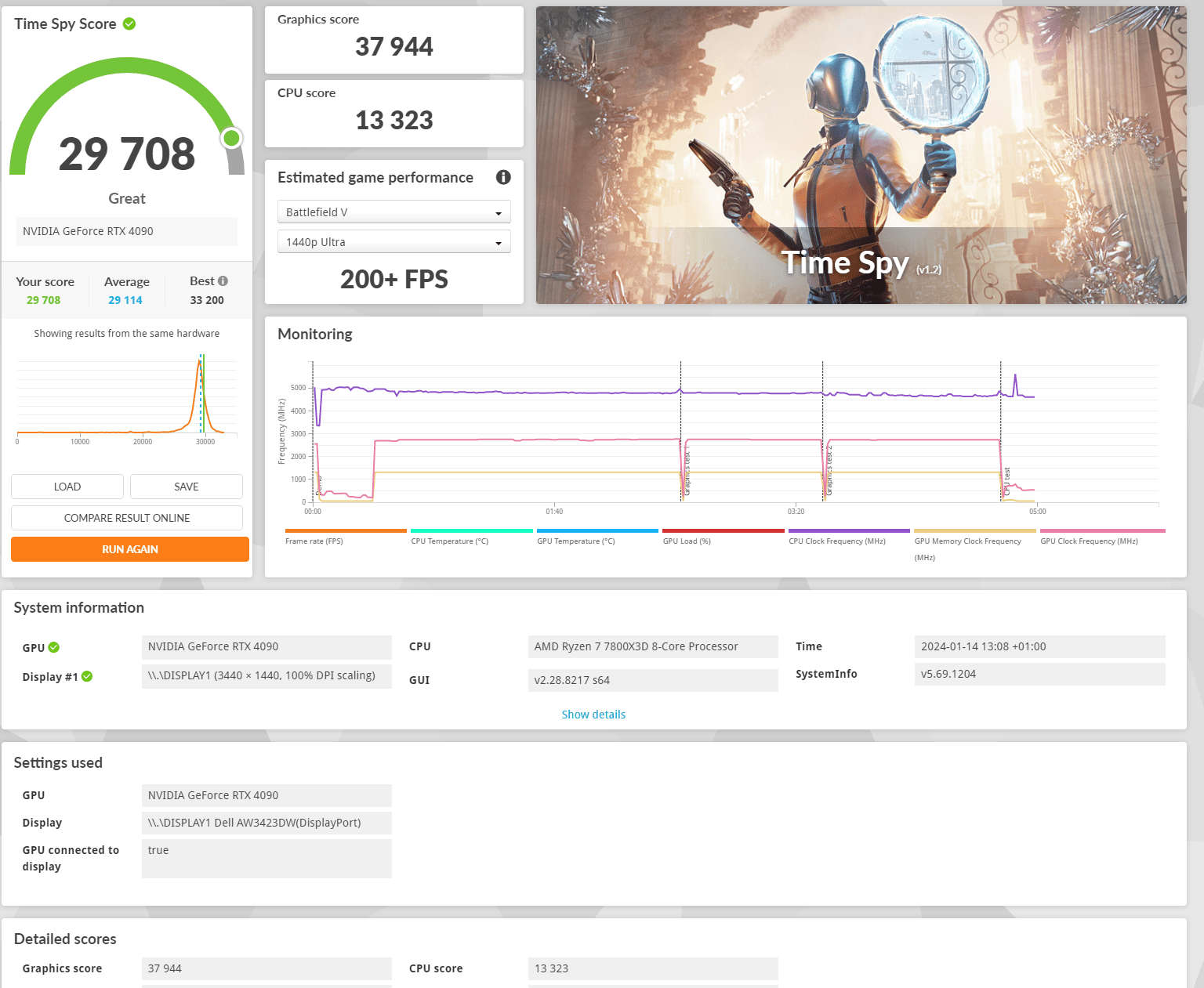Click the Dell AW3423DW display setting field

tap(267, 823)
